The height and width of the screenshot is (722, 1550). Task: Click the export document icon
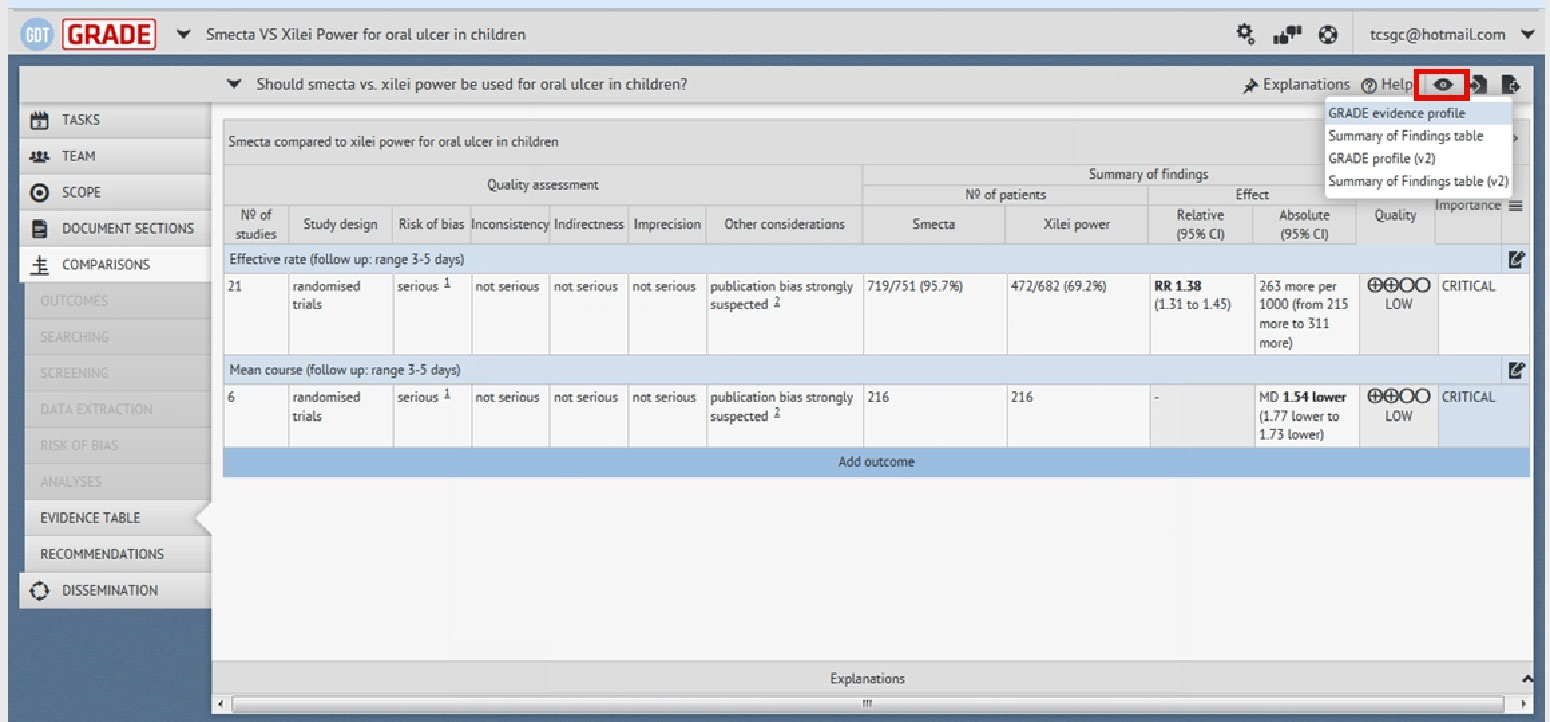pyautogui.click(x=1511, y=85)
